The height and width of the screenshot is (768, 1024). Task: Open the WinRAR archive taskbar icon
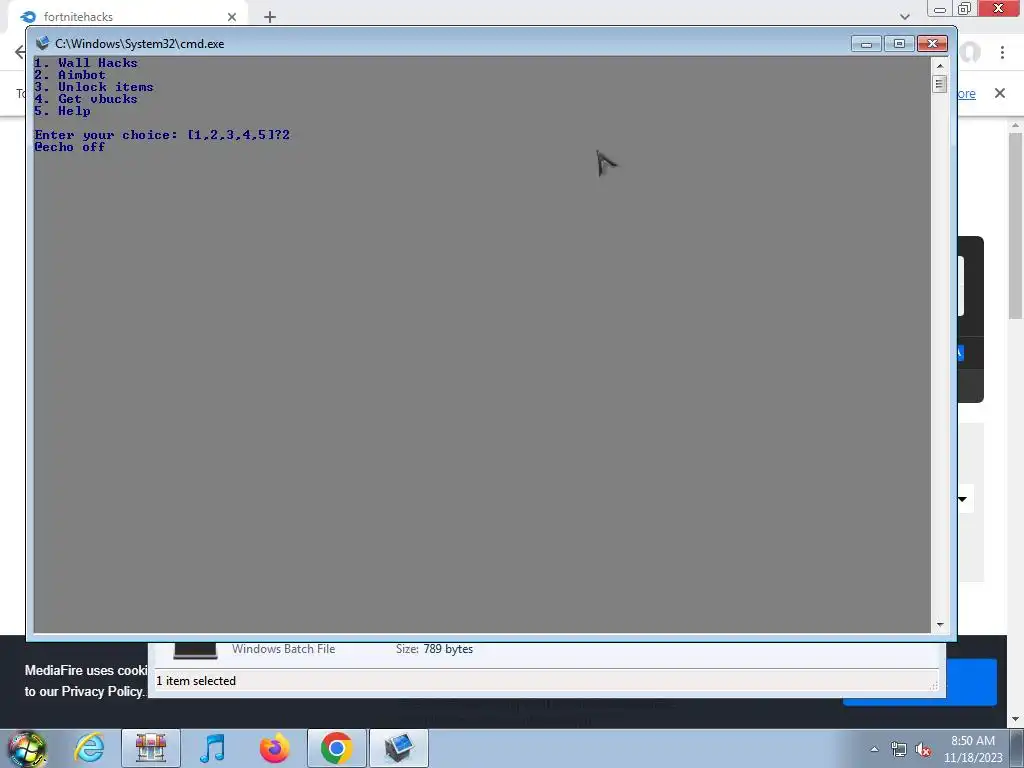tap(151, 748)
